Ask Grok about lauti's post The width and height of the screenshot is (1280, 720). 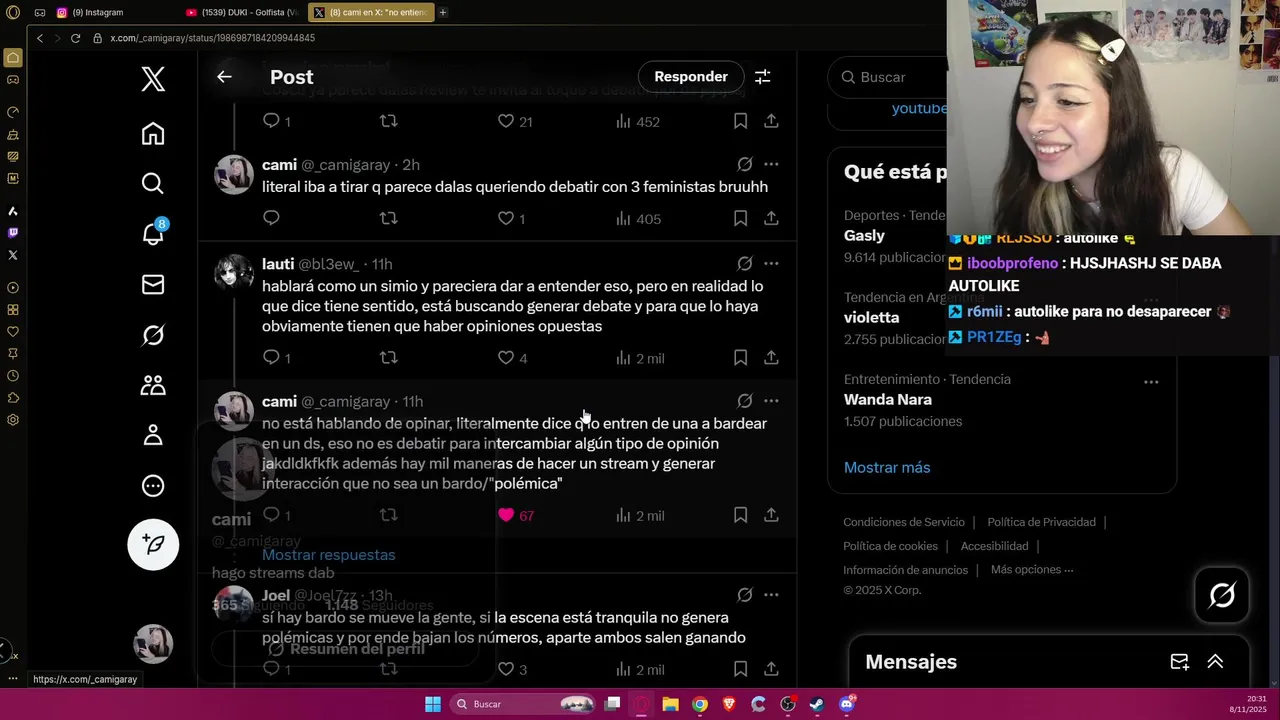tap(745, 264)
